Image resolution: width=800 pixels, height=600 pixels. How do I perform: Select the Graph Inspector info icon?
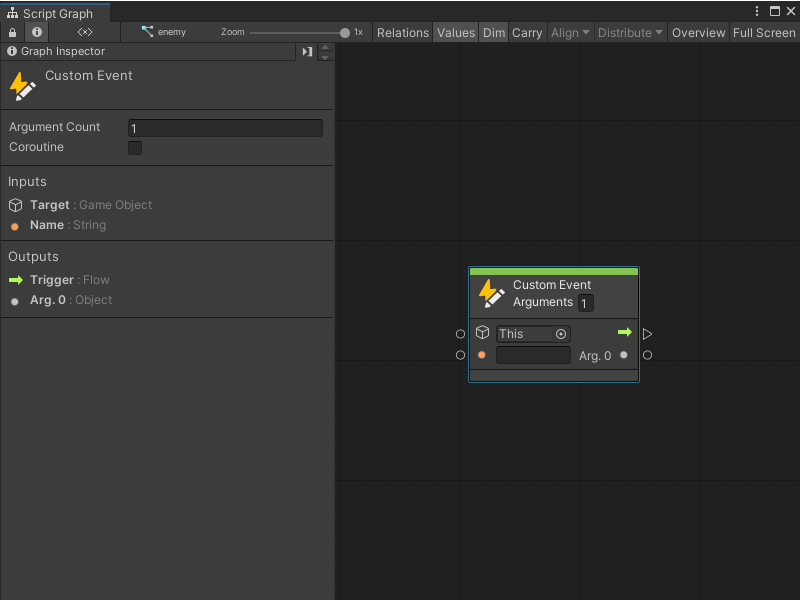pyautogui.click(x=10, y=51)
